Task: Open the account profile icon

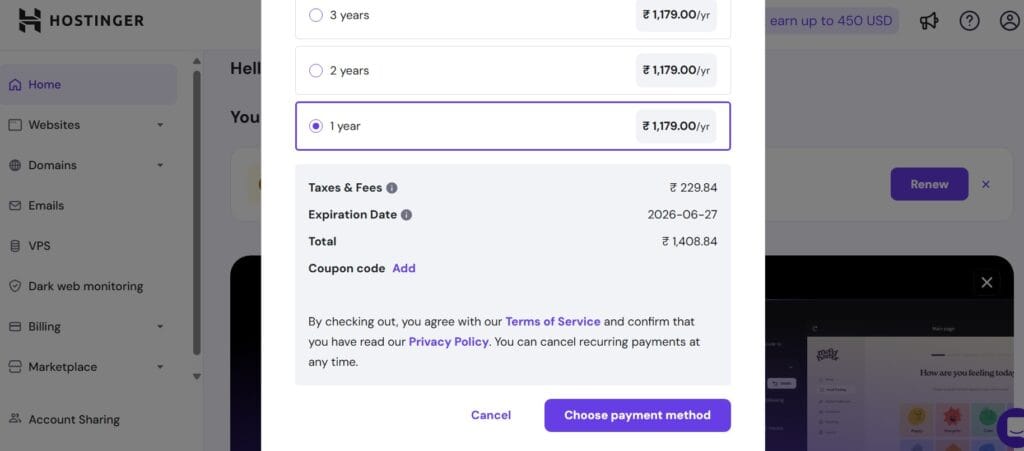Action: 1010,21
